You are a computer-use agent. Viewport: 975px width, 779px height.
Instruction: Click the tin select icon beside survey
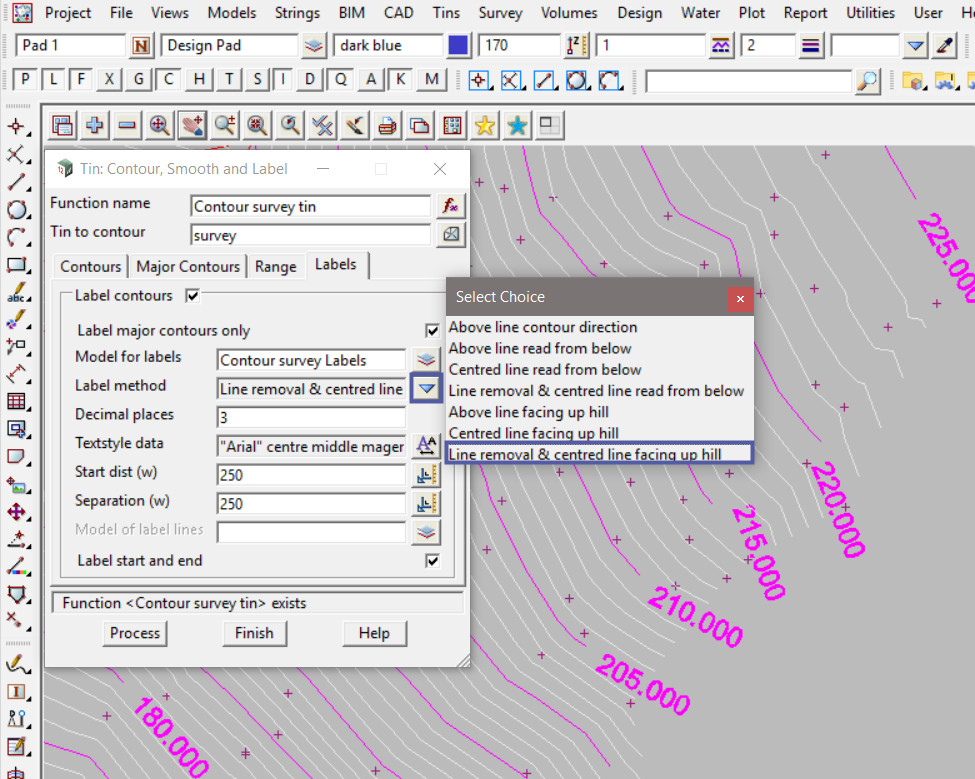[x=451, y=235]
